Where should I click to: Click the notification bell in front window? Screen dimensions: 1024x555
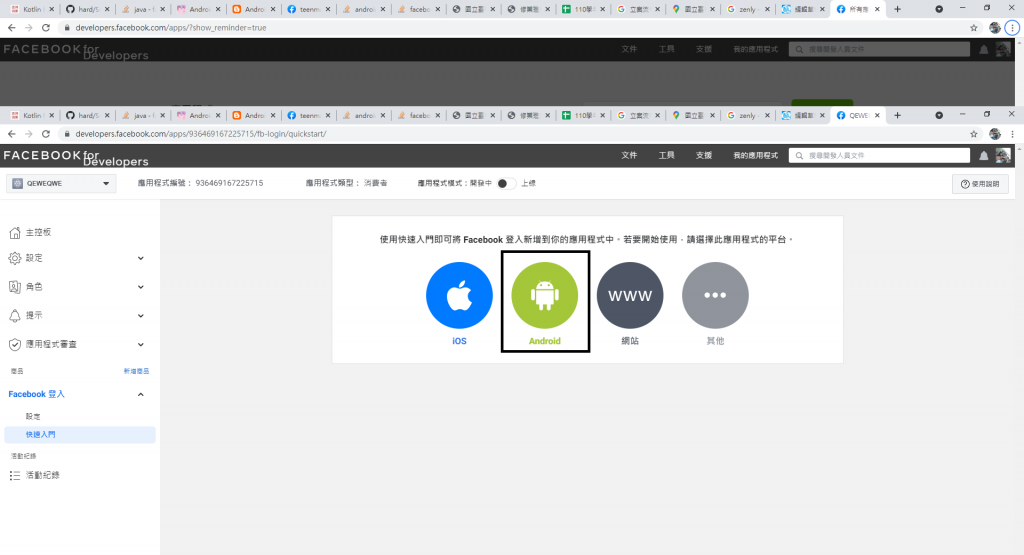point(984,155)
